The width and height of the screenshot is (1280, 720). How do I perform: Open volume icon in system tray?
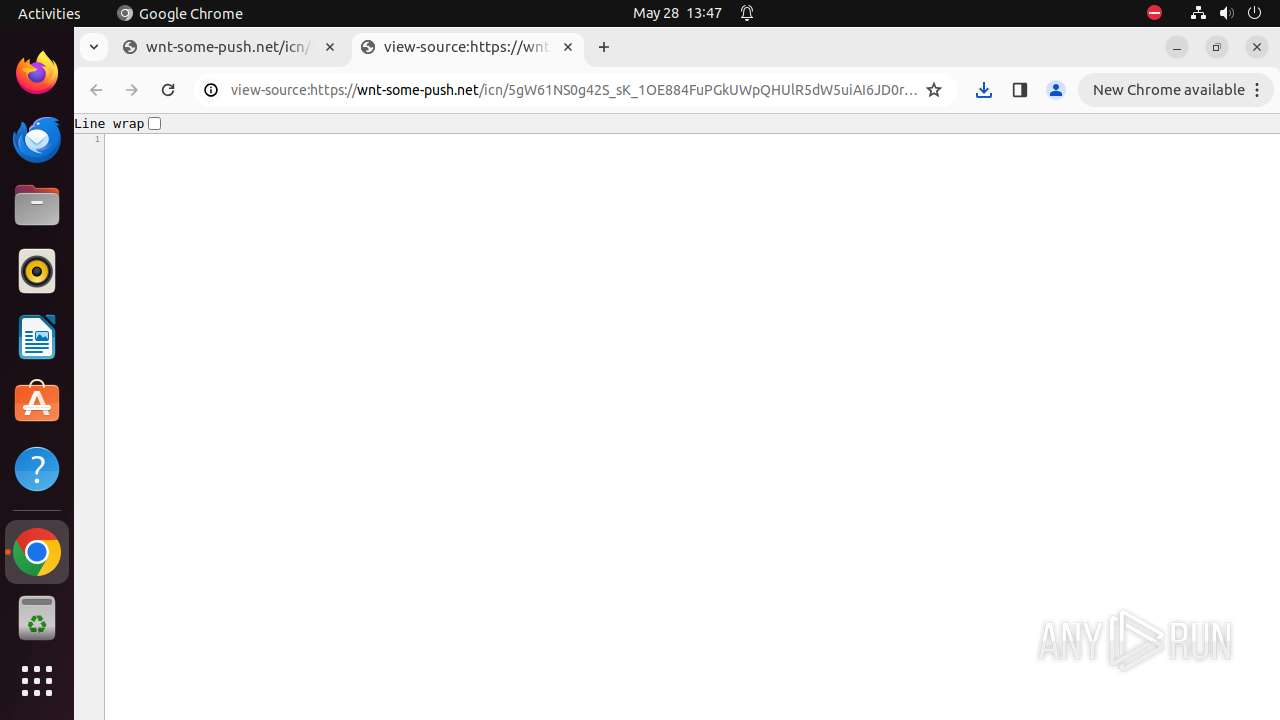[x=1226, y=13]
